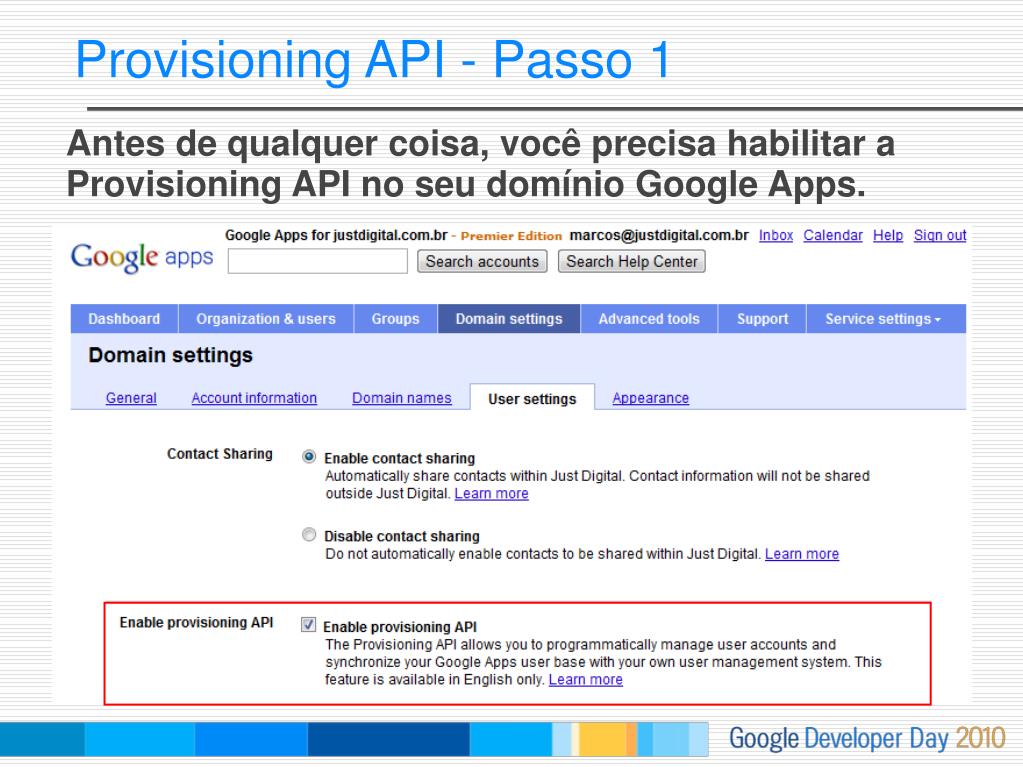This screenshot has width=1023, height=767.
Task: Click the Google apps logo
Action: click(142, 257)
